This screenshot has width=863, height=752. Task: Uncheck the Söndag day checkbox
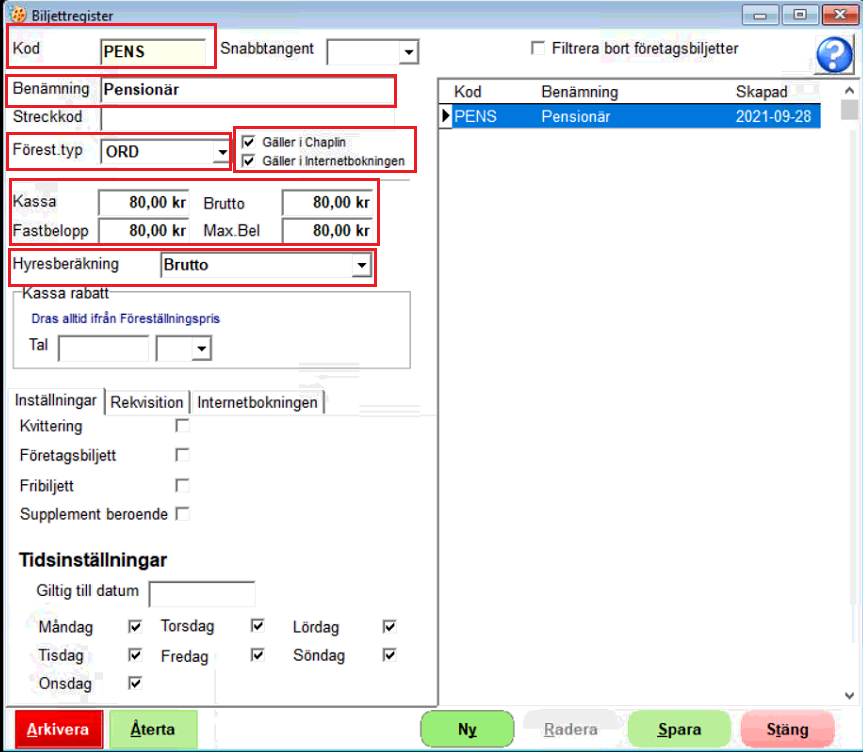coord(389,655)
